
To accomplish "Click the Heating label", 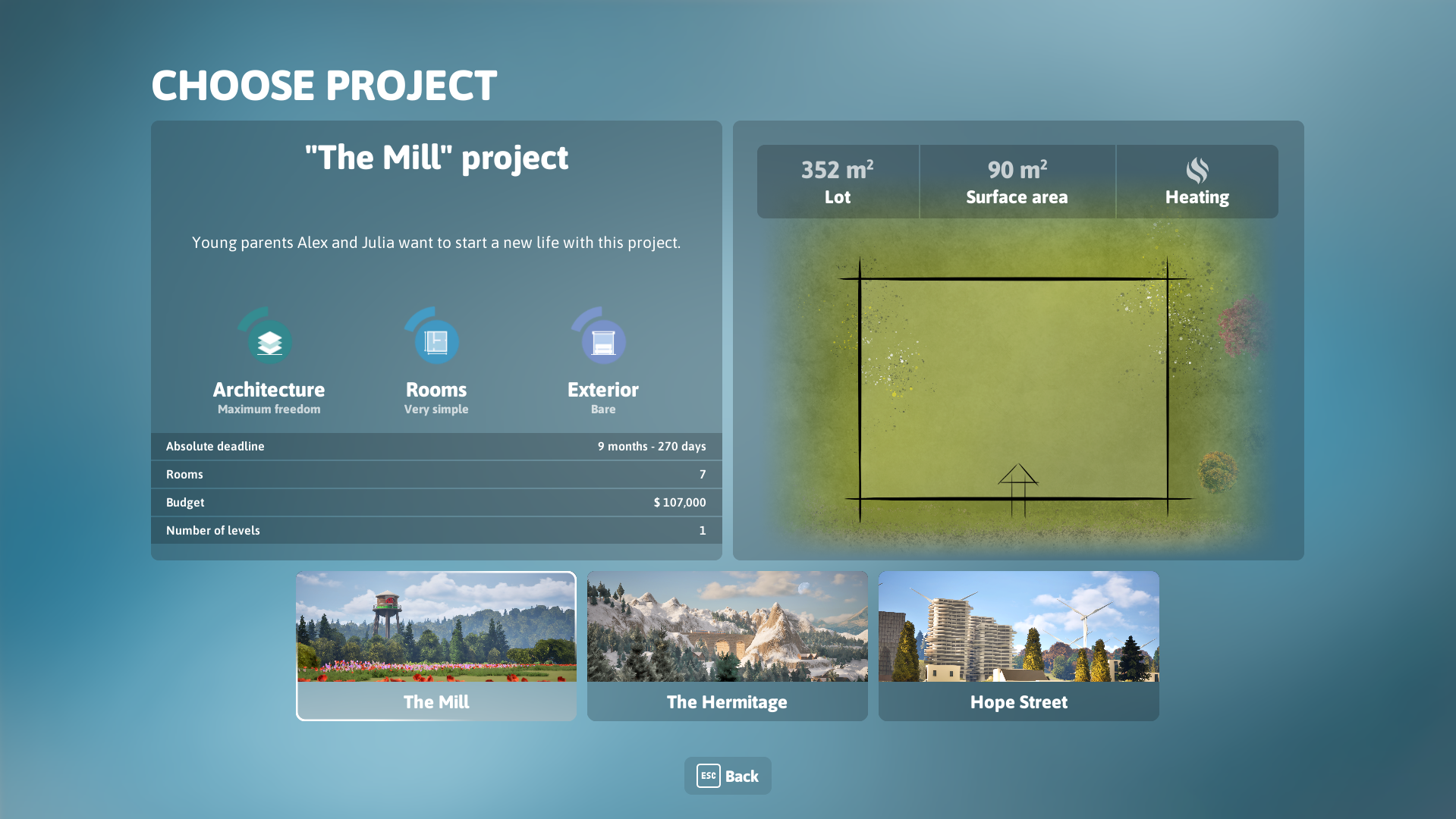I will pyautogui.click(x=1197, y=197).
